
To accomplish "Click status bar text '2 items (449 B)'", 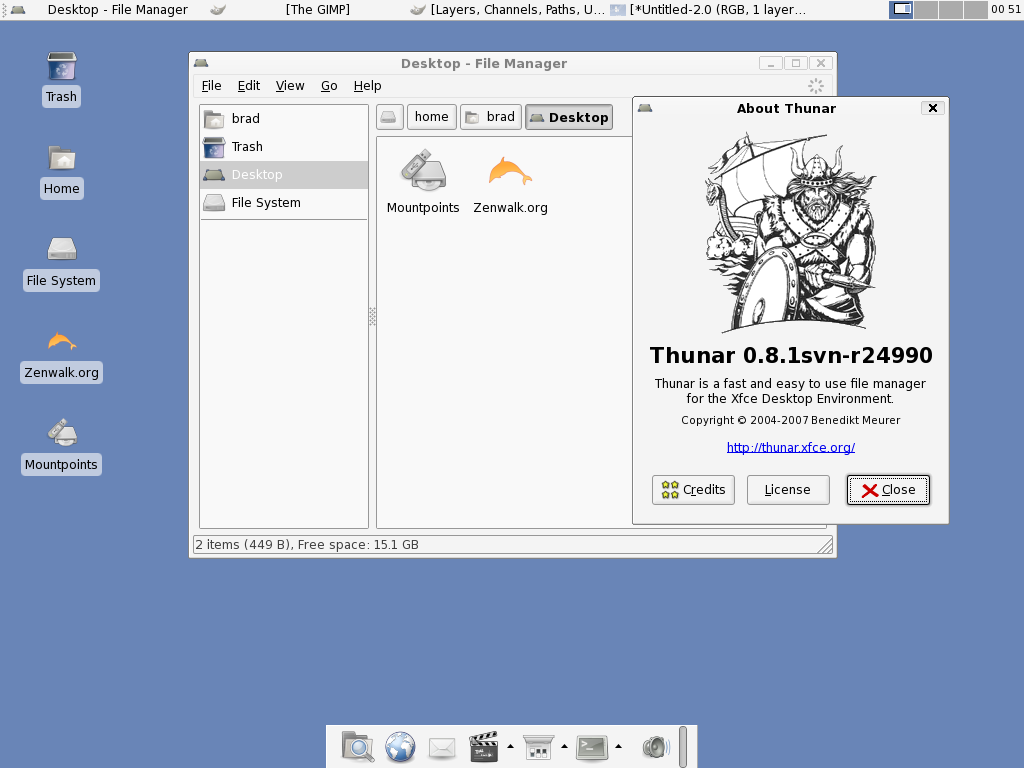I will 244,545.
